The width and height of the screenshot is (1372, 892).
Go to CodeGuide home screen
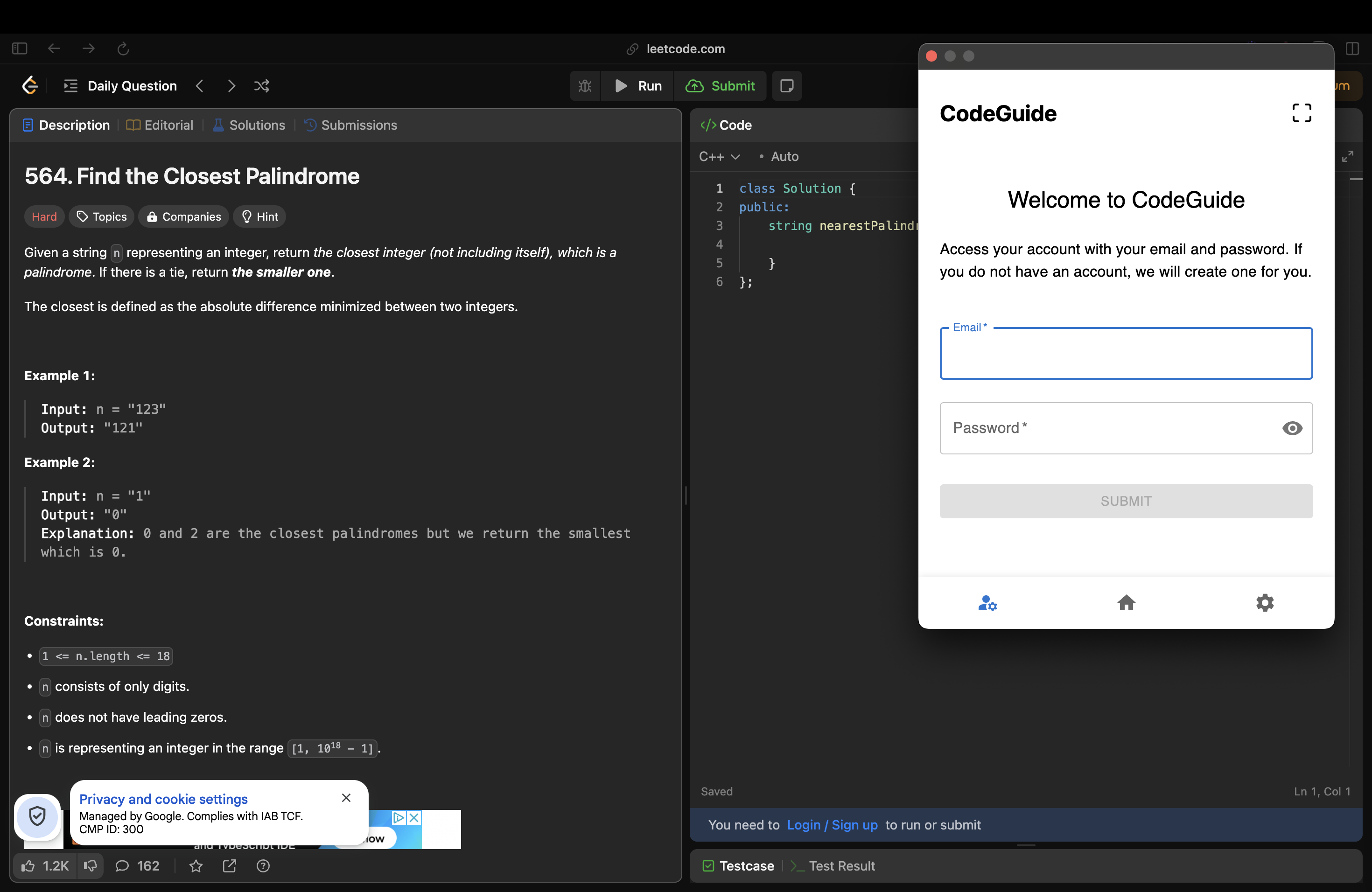pyautogui.click(x=1125, y=603)
